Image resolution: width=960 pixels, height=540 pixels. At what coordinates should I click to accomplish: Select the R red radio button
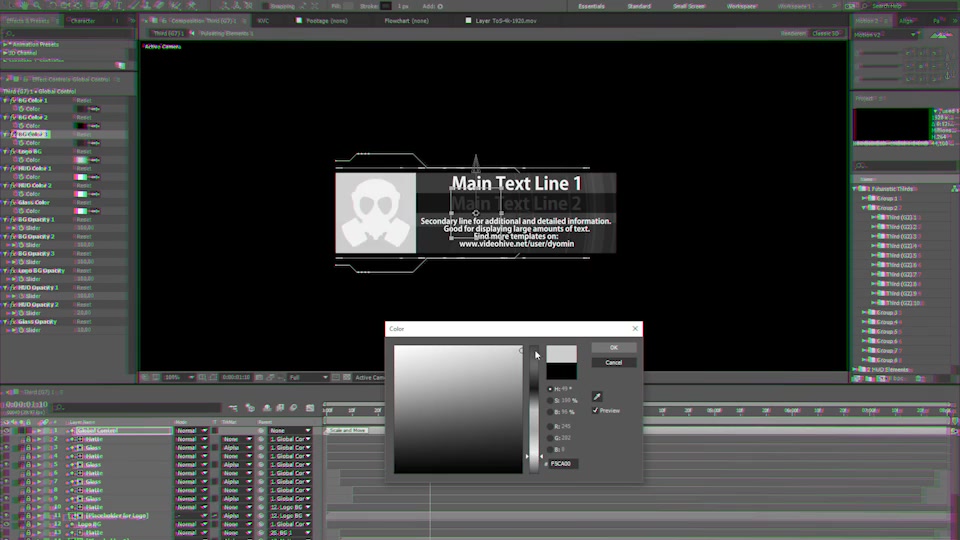[550, 426]
